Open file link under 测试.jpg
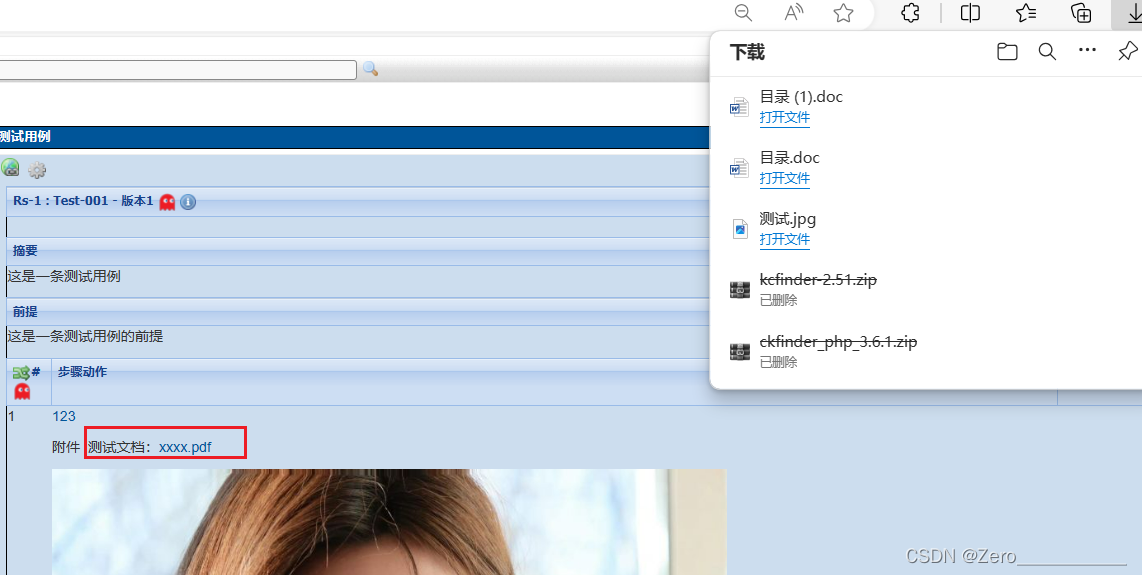1142x575 pixels. (x=784, y=240)
